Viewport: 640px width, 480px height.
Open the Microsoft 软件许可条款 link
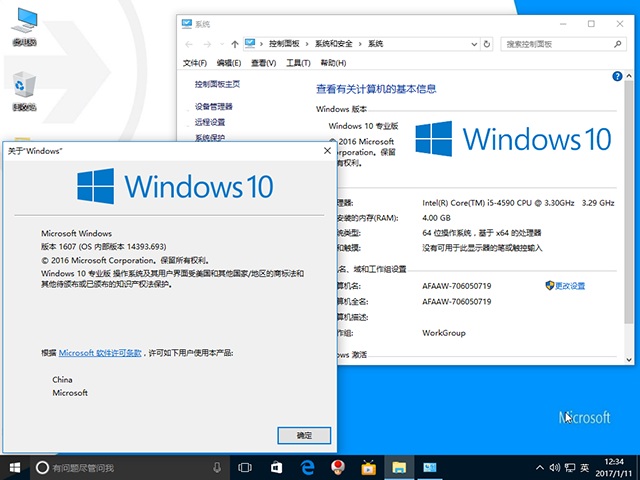tap(100, 353)
